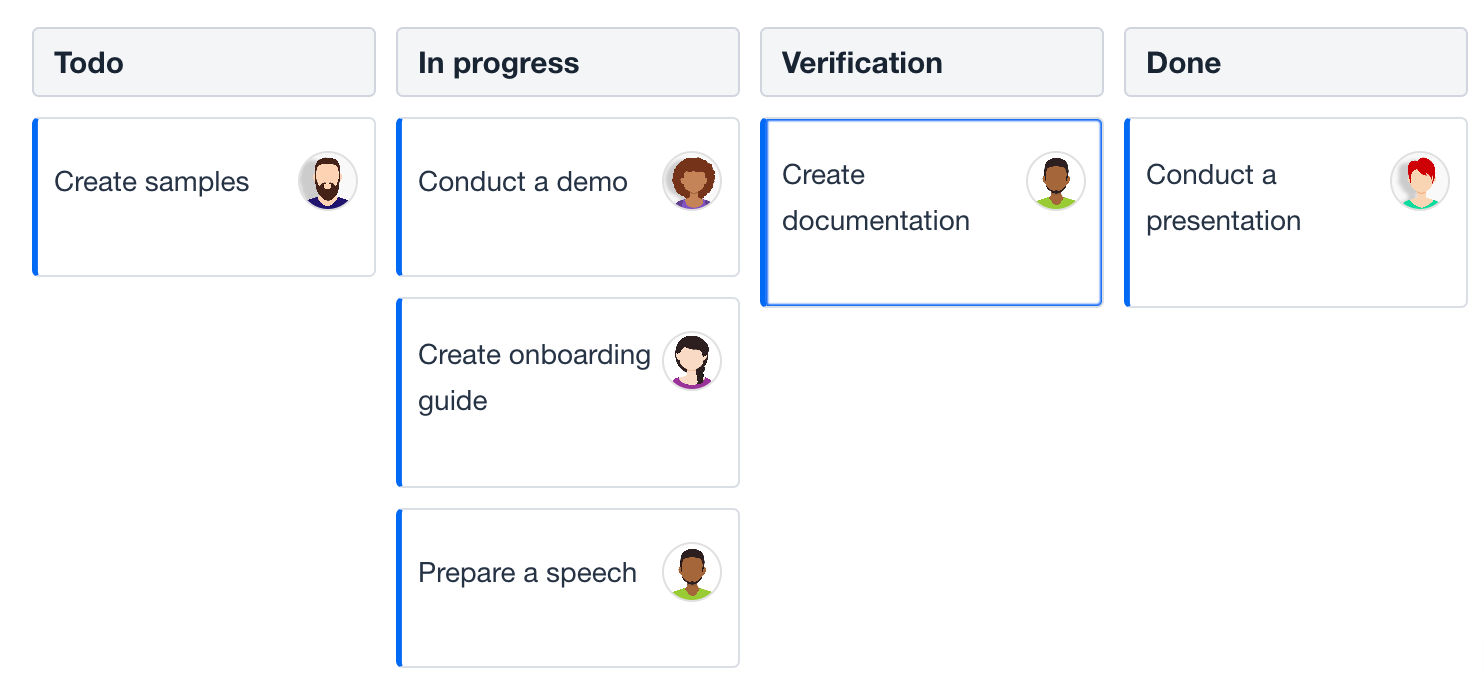The width and height of the screenshot is (1484, 682).
Task: Select the Verification column header
Action: click(x=932, y=62)
